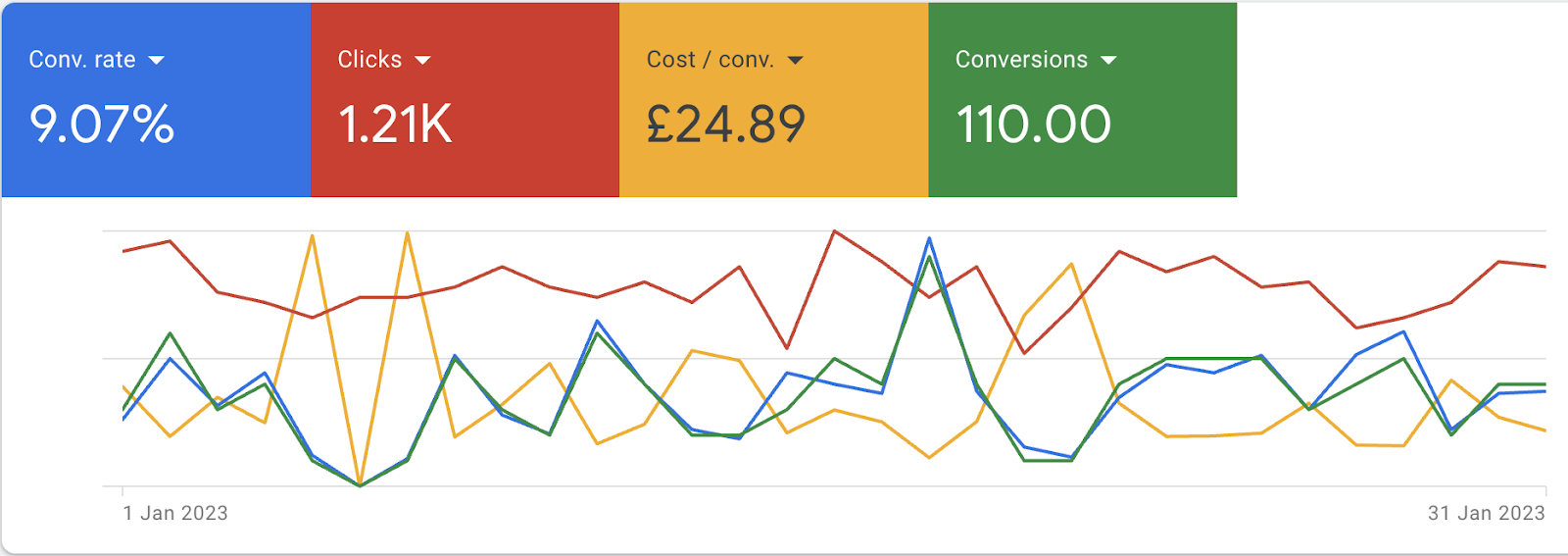Click the Conv. rate label text
Viewport: 1568px width, 556px height.
(82, 60)
